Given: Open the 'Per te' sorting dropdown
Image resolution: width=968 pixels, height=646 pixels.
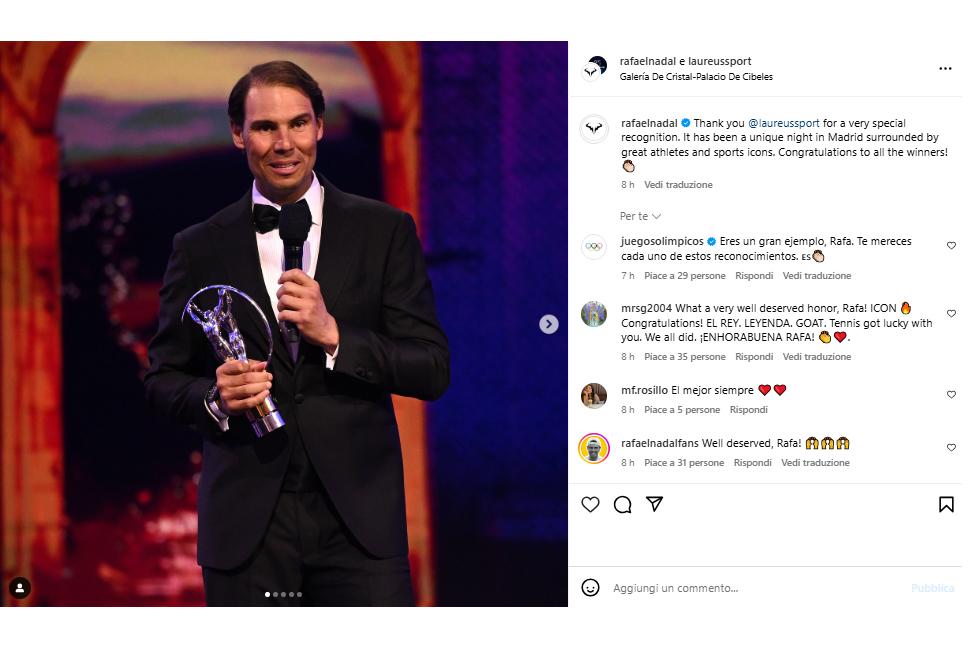Looking at the screenshot, I should point(640,215).
